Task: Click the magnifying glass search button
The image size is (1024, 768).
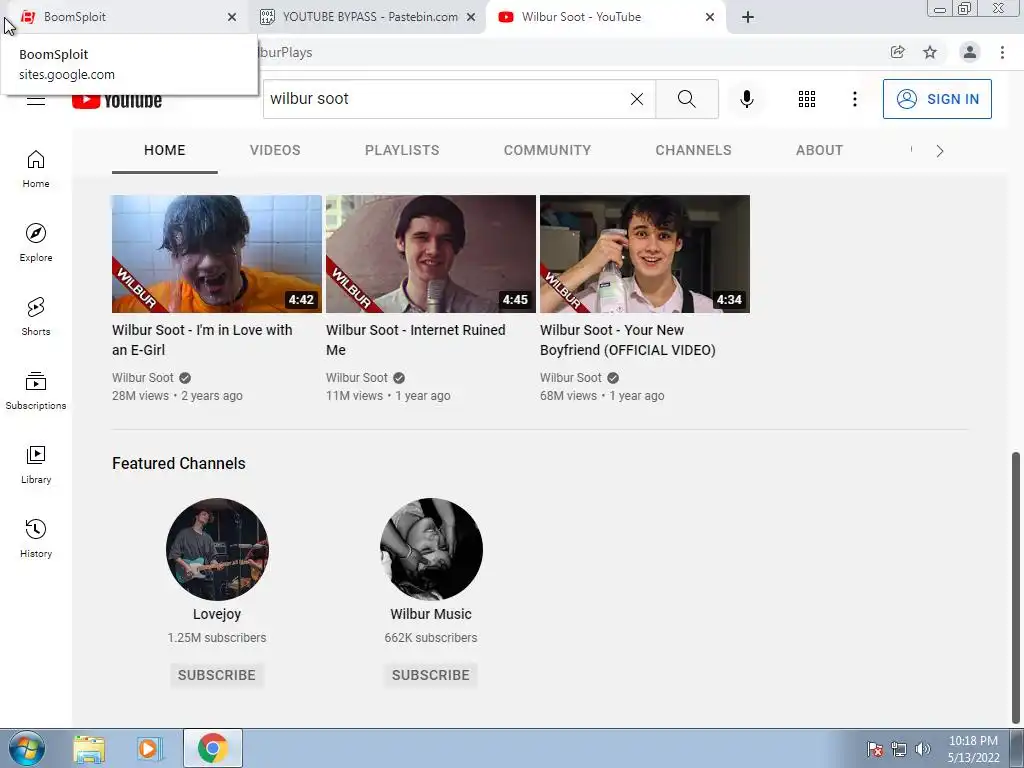Action: [686, 99]
